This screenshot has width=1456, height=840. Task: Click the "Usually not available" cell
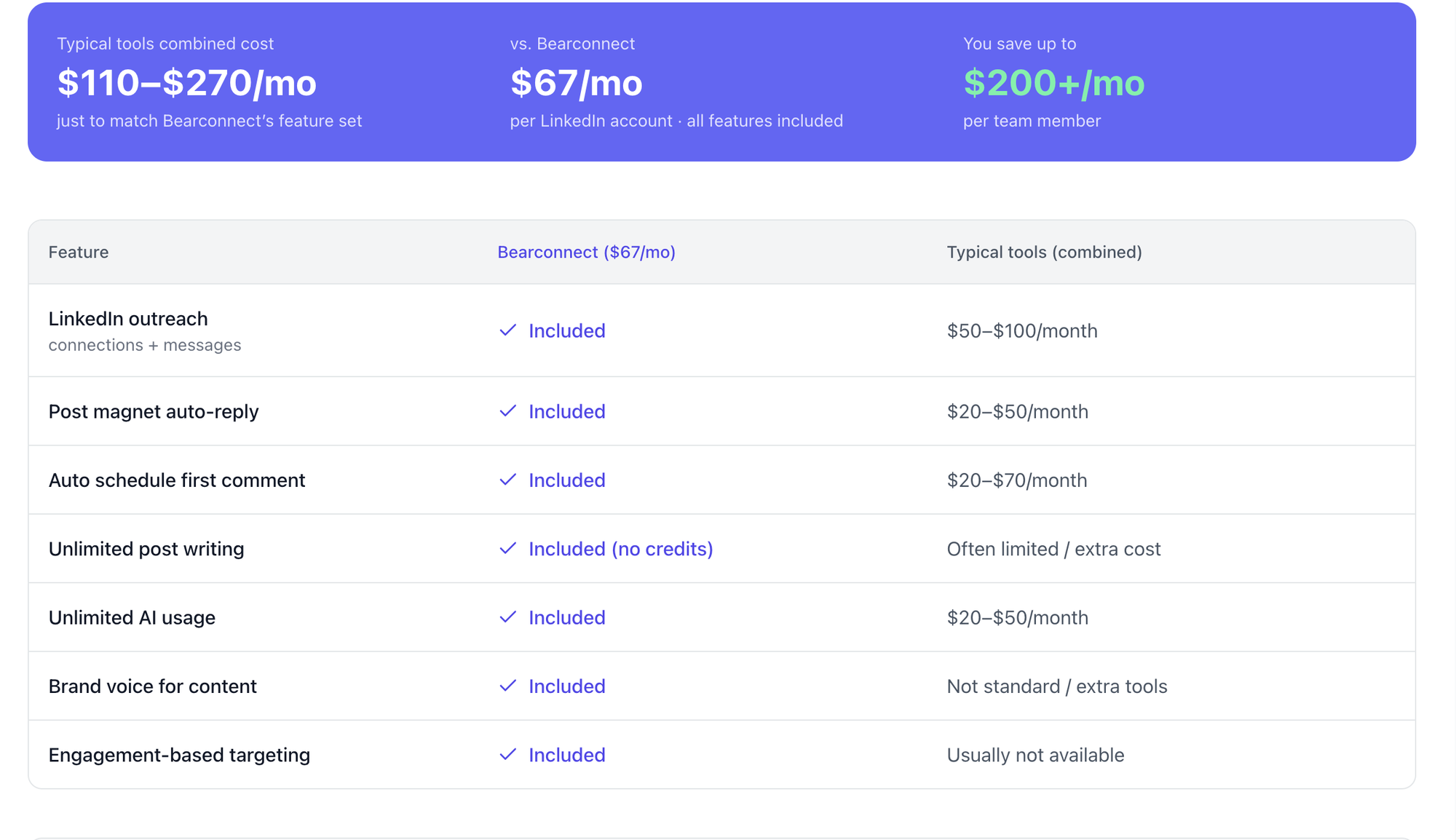pyautogui.click(x=1035, y=755)
